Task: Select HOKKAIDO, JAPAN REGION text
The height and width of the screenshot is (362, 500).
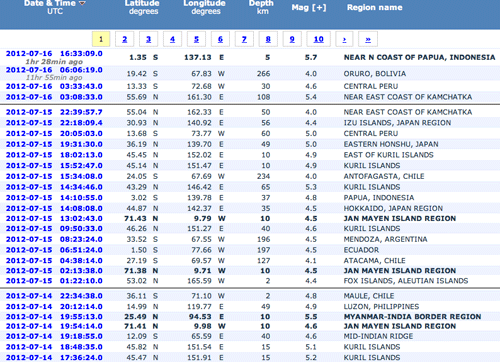Action: pos(393,208)
